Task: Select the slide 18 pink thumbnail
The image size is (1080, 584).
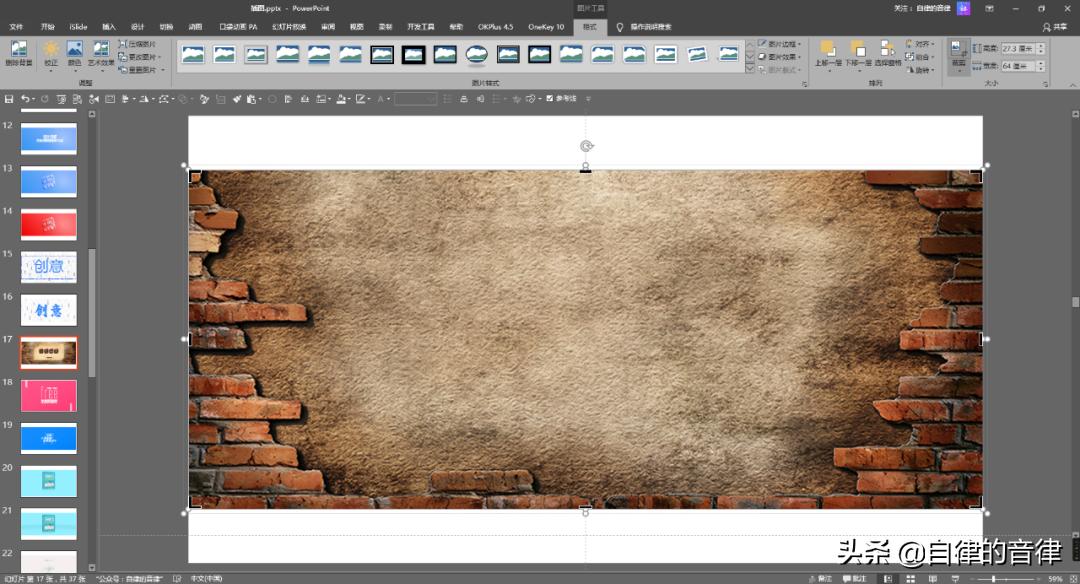Action: [x=49, y=395]
